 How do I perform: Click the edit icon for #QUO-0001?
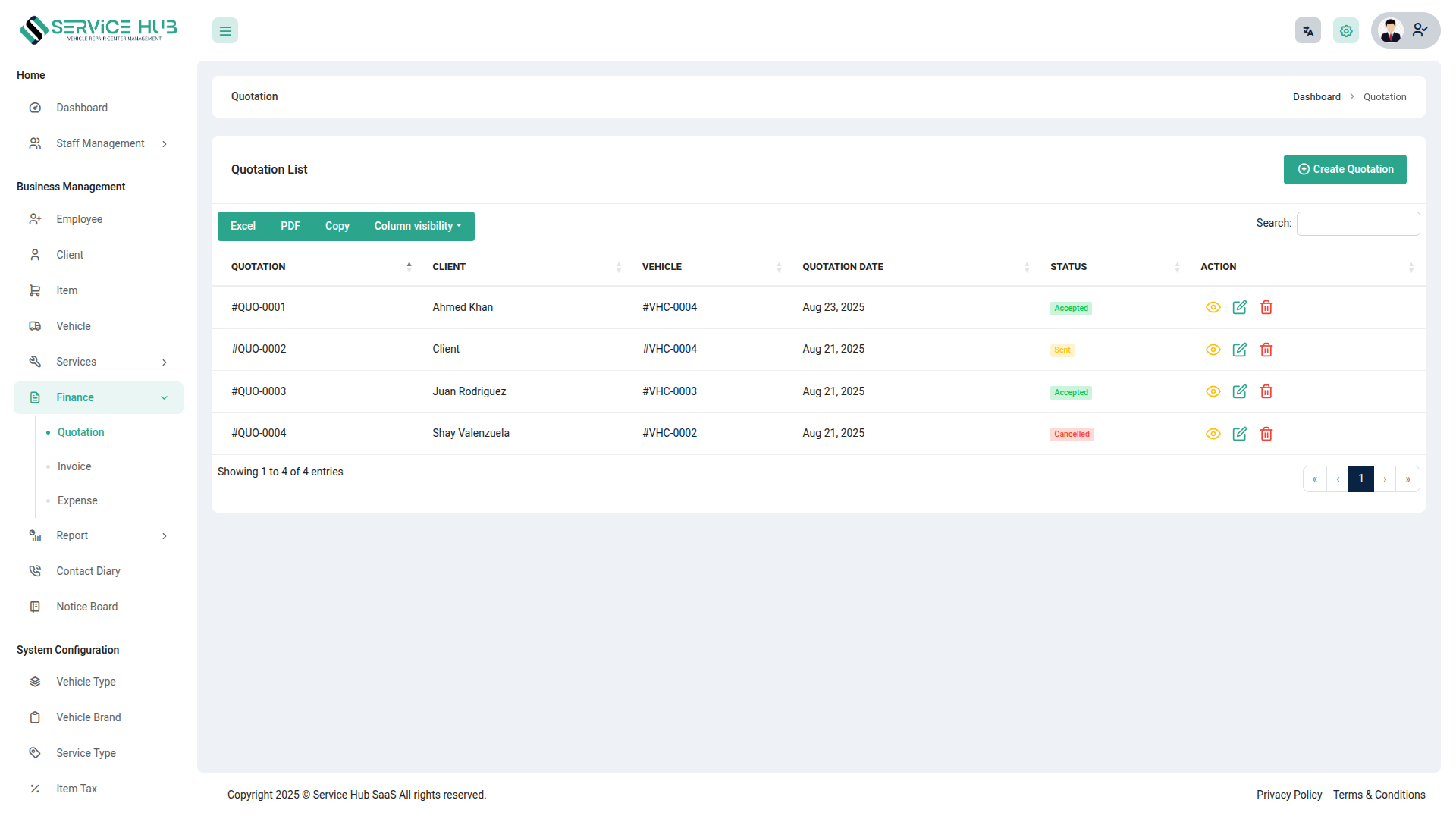coord(1239,307)
